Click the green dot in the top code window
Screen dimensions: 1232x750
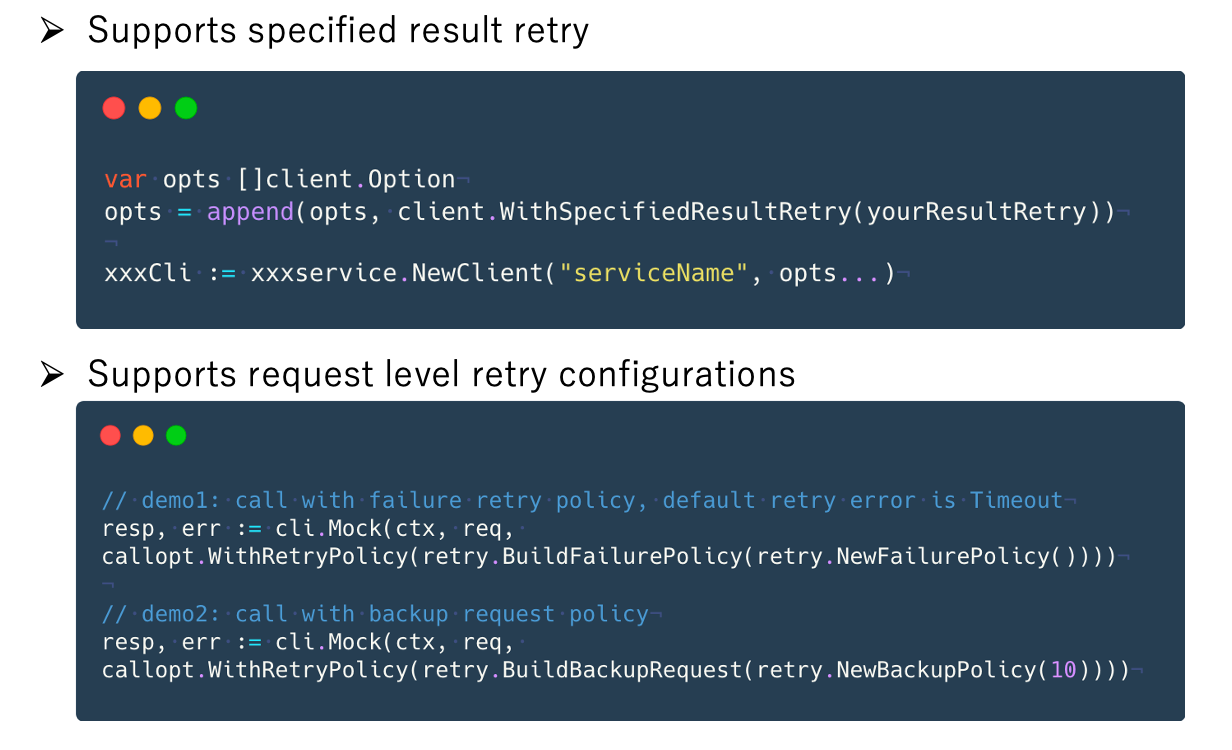click(x=186, y=108)
